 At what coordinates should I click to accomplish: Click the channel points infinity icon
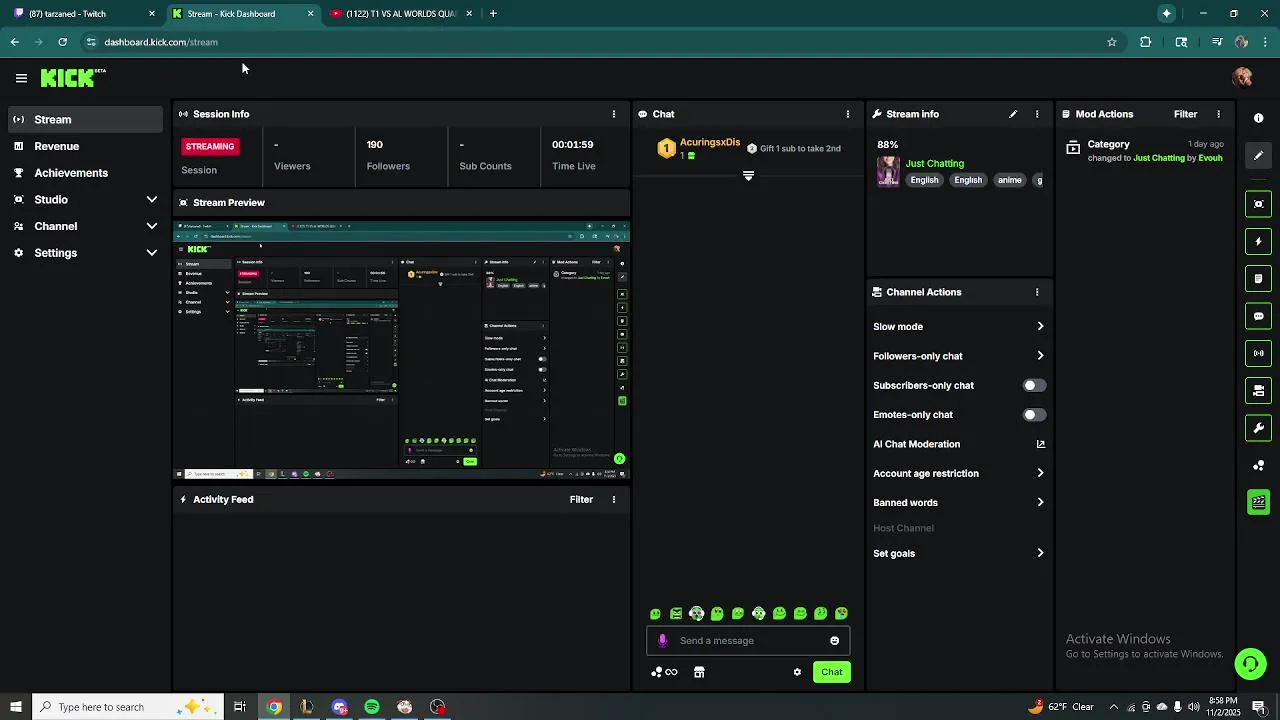[x=665, y=672]
